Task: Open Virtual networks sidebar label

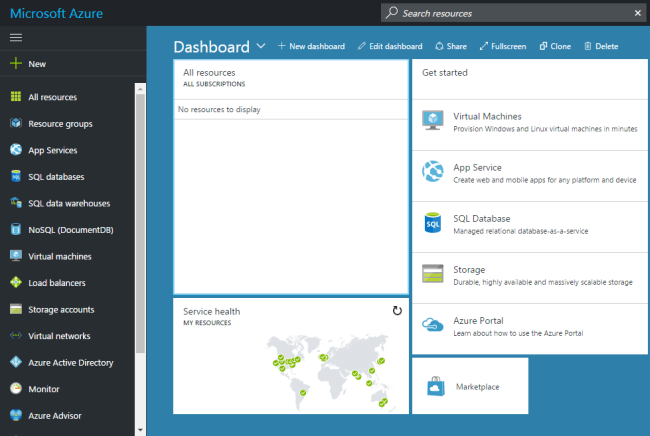Action: tap(59, 336)
